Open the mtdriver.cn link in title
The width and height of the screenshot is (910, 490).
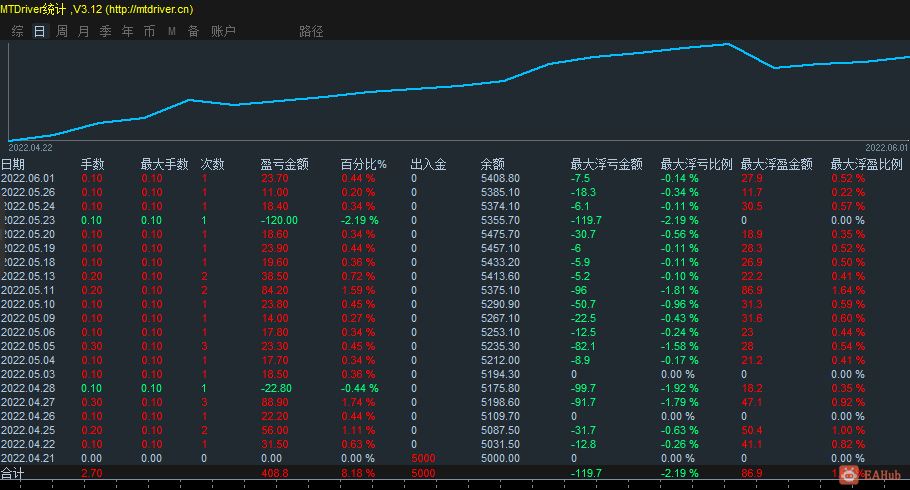pos(151,9)
